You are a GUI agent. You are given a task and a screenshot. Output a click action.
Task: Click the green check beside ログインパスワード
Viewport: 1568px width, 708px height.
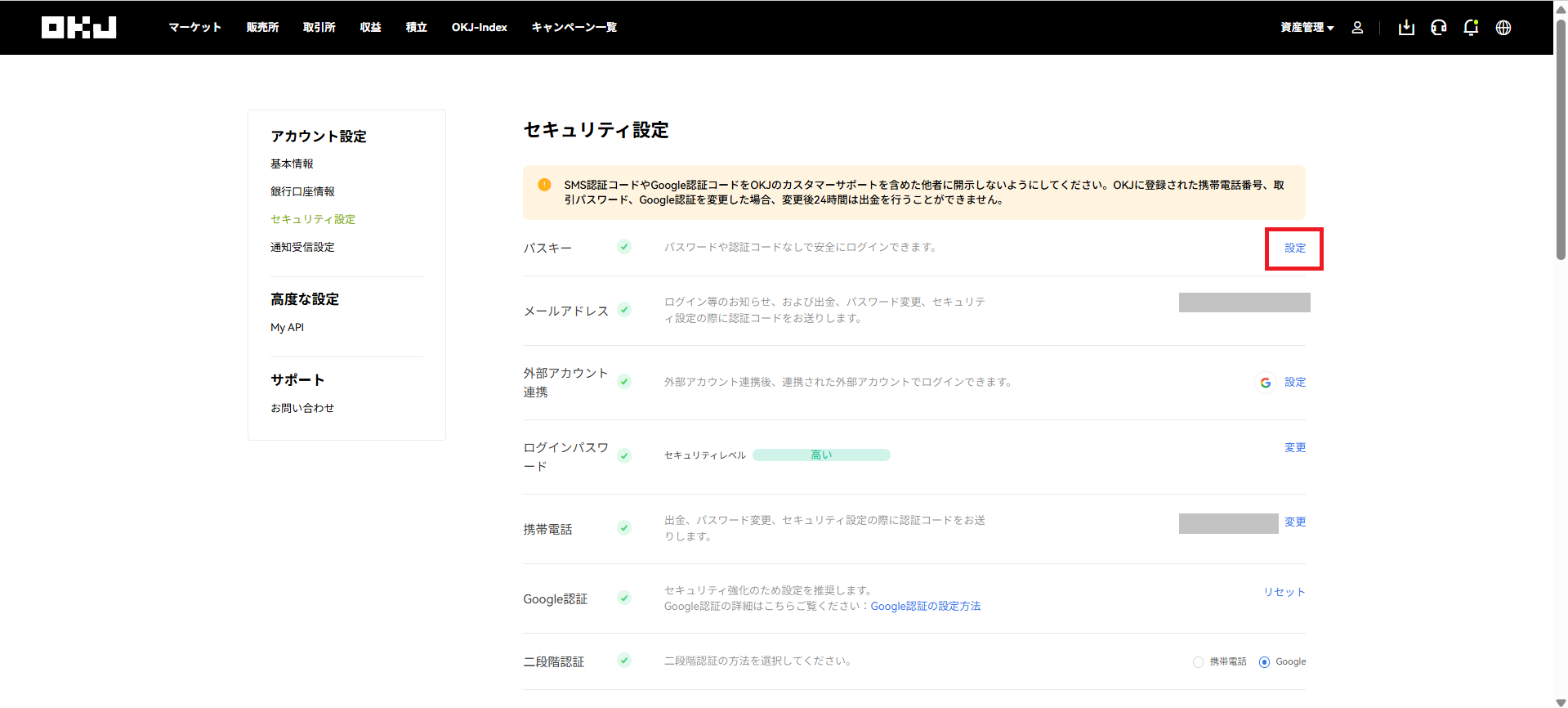[624, 456]
